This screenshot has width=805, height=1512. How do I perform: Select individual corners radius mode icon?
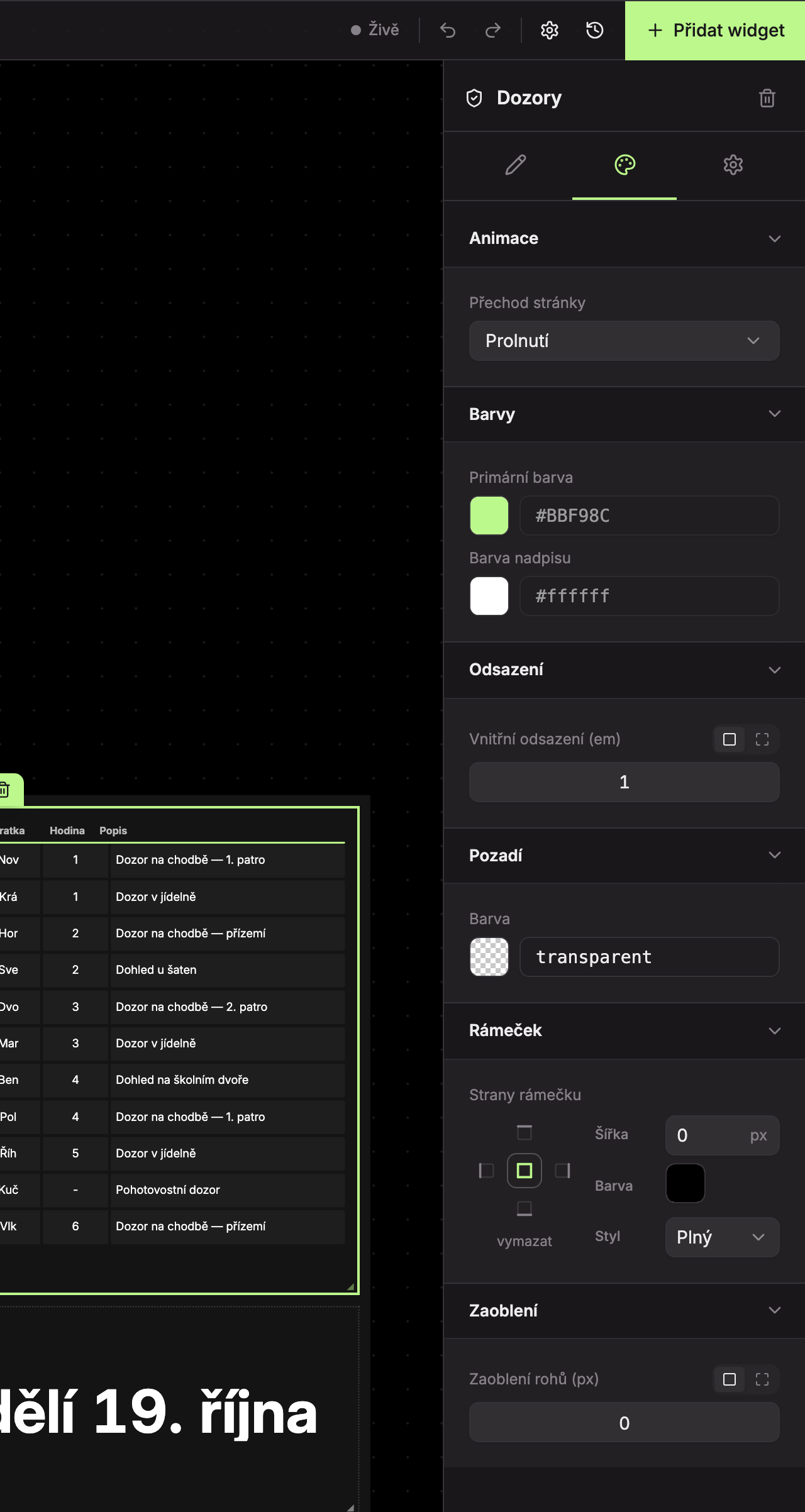[x=762, y=1379]
